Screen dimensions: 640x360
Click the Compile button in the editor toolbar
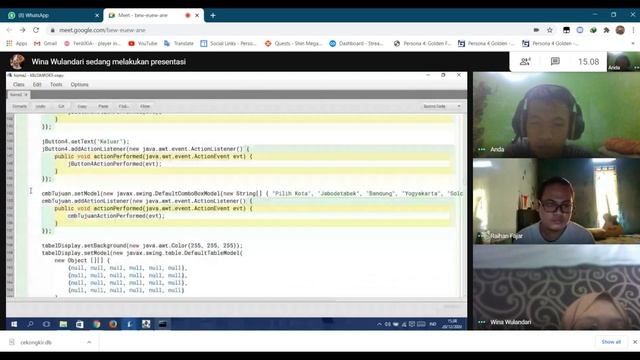tap(19, 106)
